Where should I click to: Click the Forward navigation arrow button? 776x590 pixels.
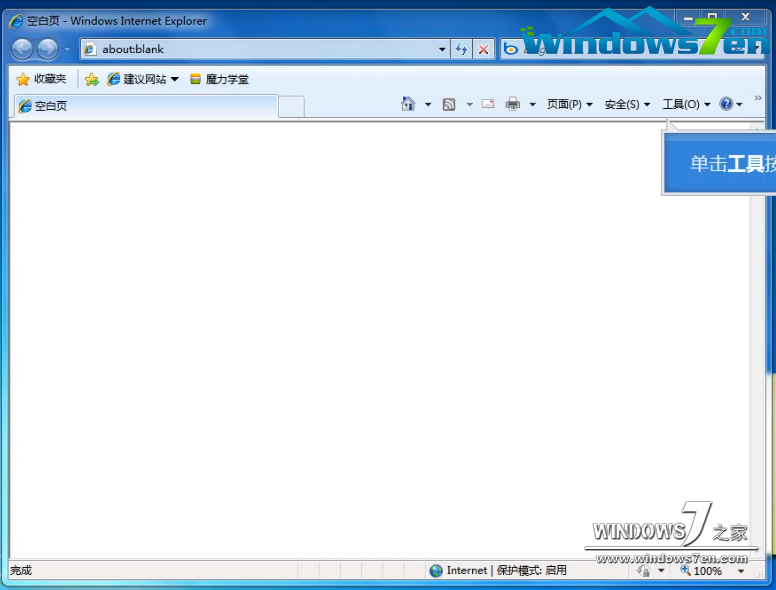point(47,49)
